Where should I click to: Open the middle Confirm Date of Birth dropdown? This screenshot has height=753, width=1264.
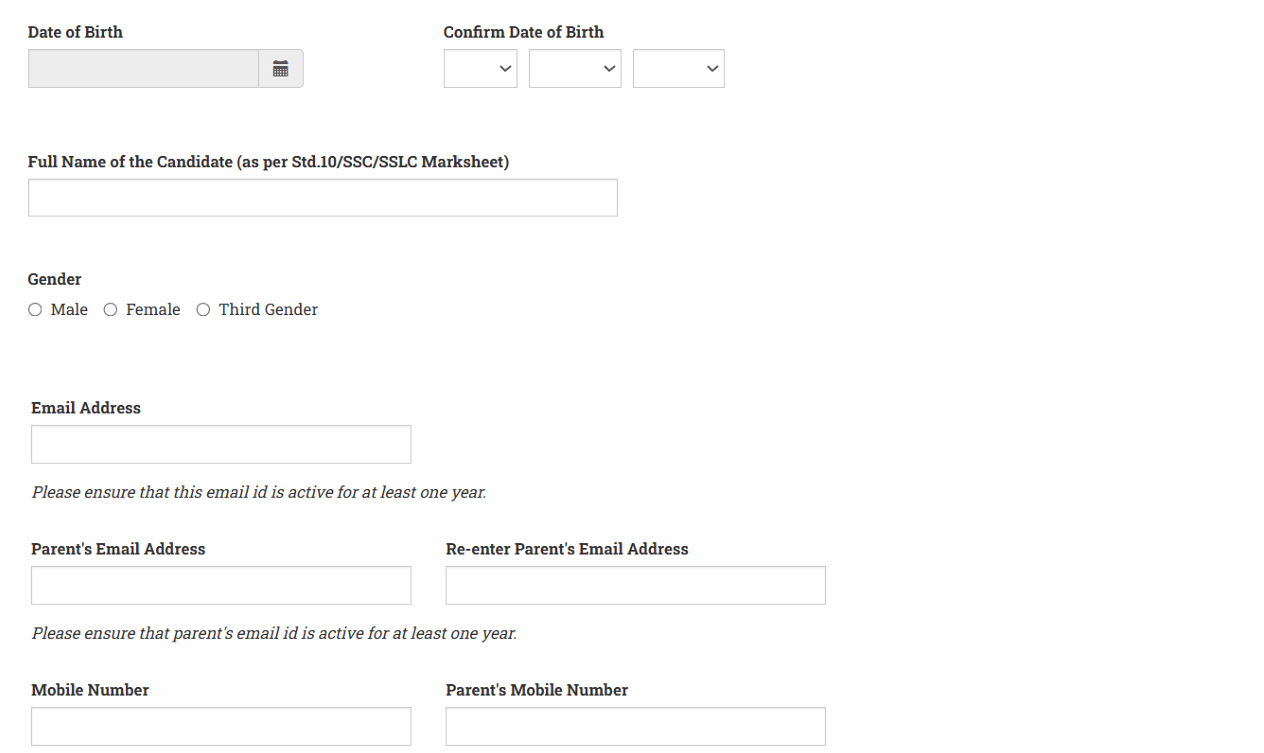tap(575, 69)
